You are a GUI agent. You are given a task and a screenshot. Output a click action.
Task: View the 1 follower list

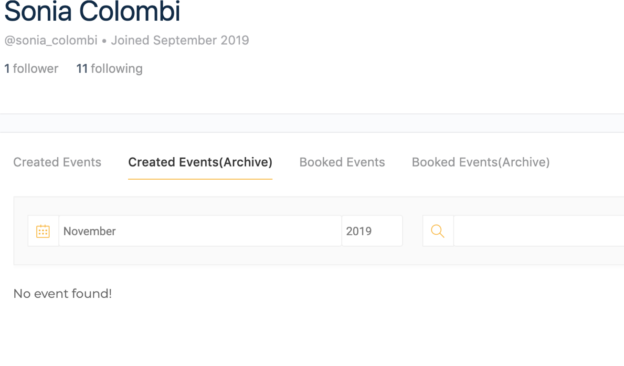click(x=31, y=69)
